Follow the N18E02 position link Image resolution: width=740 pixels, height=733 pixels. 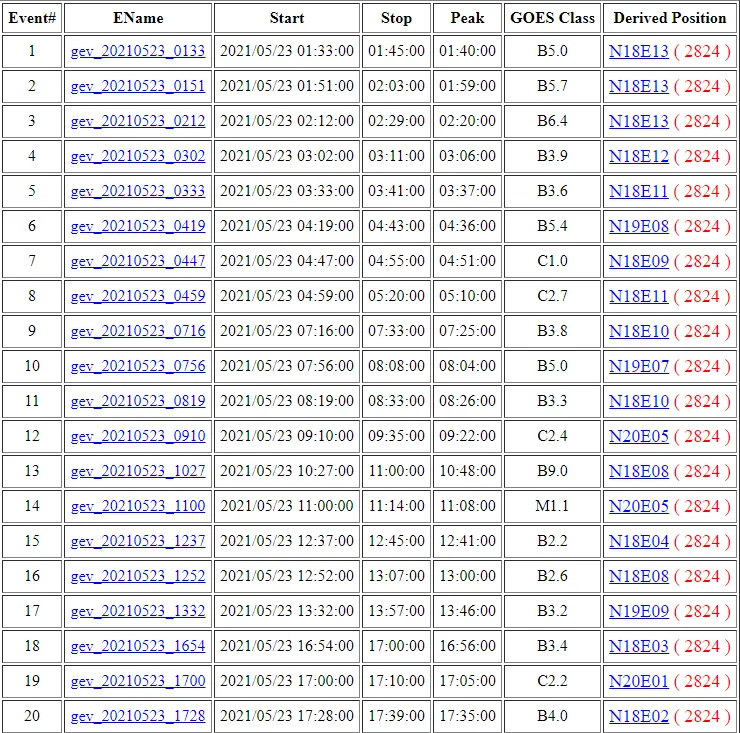(639, 716)
